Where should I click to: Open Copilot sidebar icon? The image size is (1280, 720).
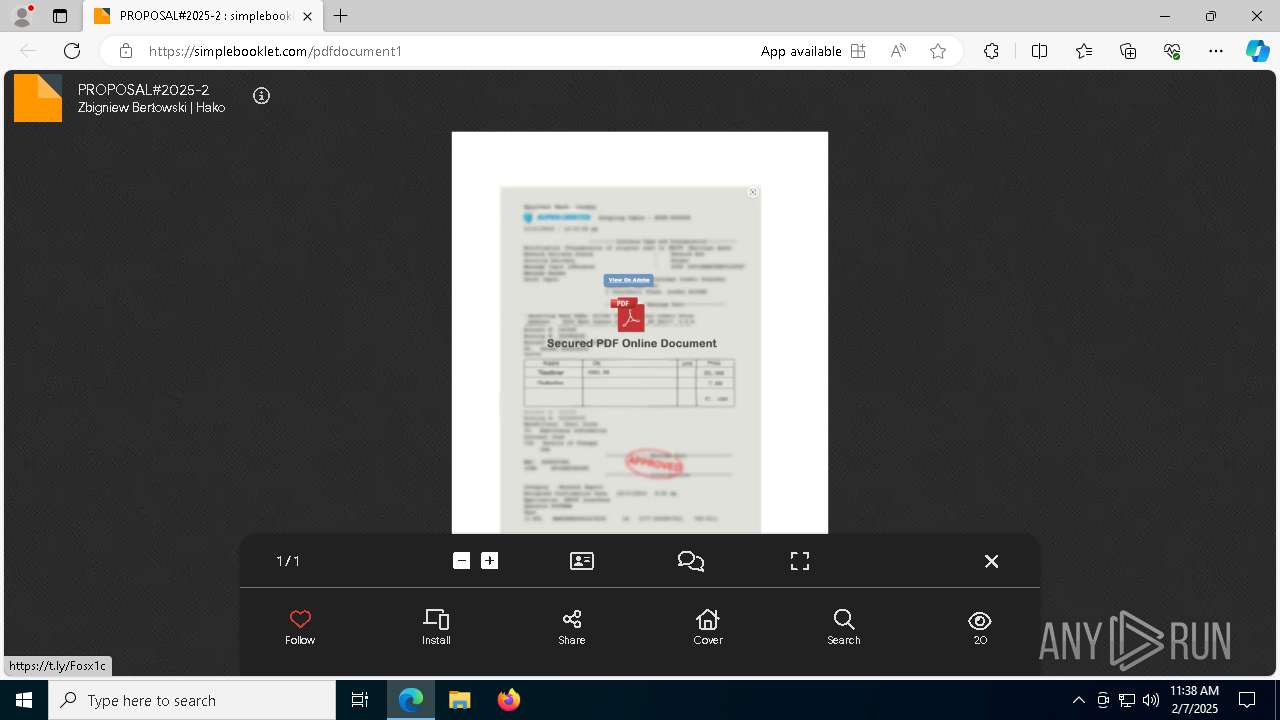(1257, 51)
